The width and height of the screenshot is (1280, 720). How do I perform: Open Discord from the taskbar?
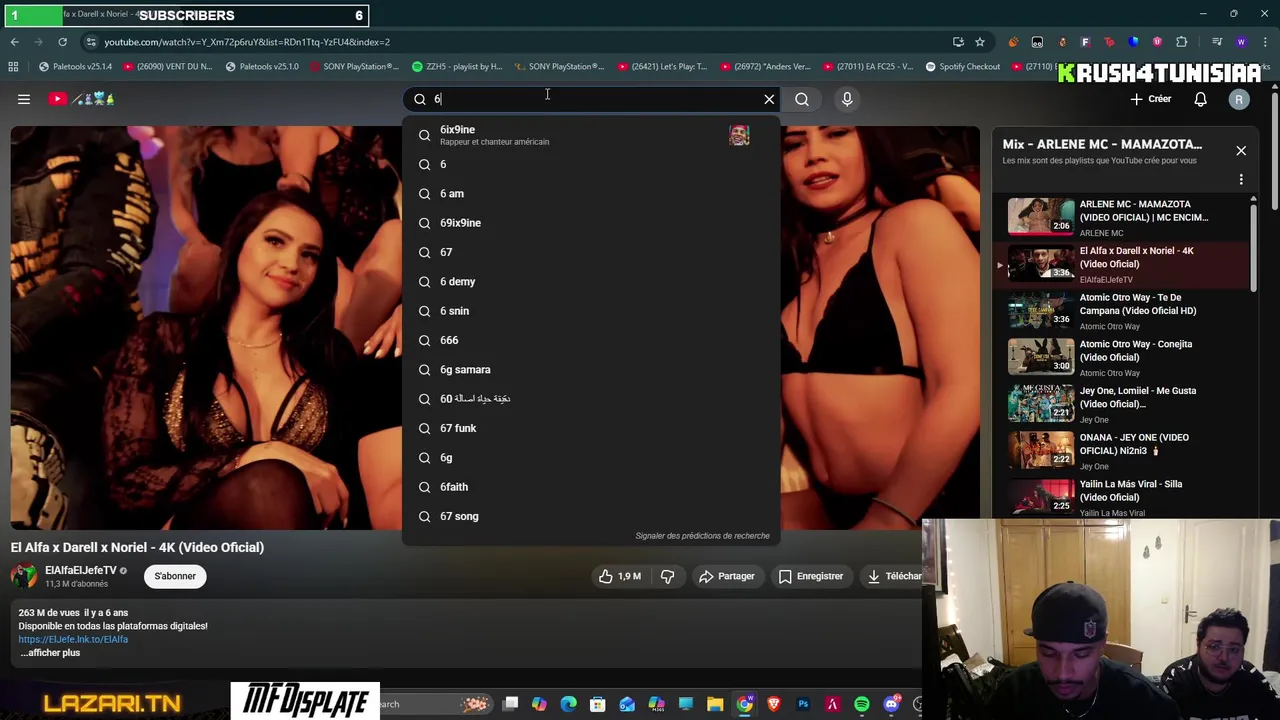pyautogui.click(x=891, y=704)
